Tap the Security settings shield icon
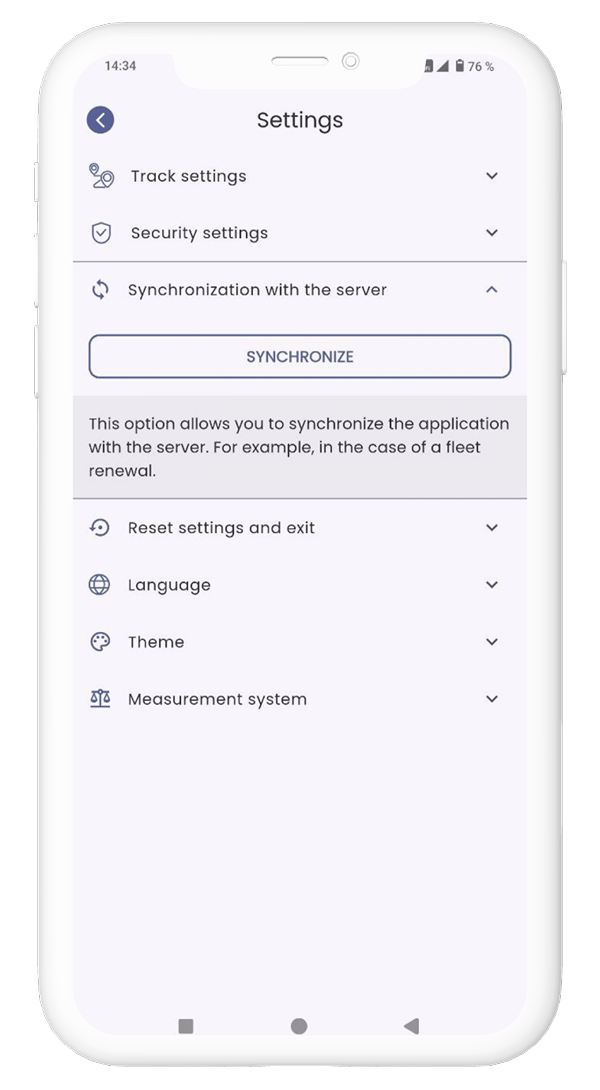The width and height of the screenshot is (600, 1090). click(x=101, y=233)
